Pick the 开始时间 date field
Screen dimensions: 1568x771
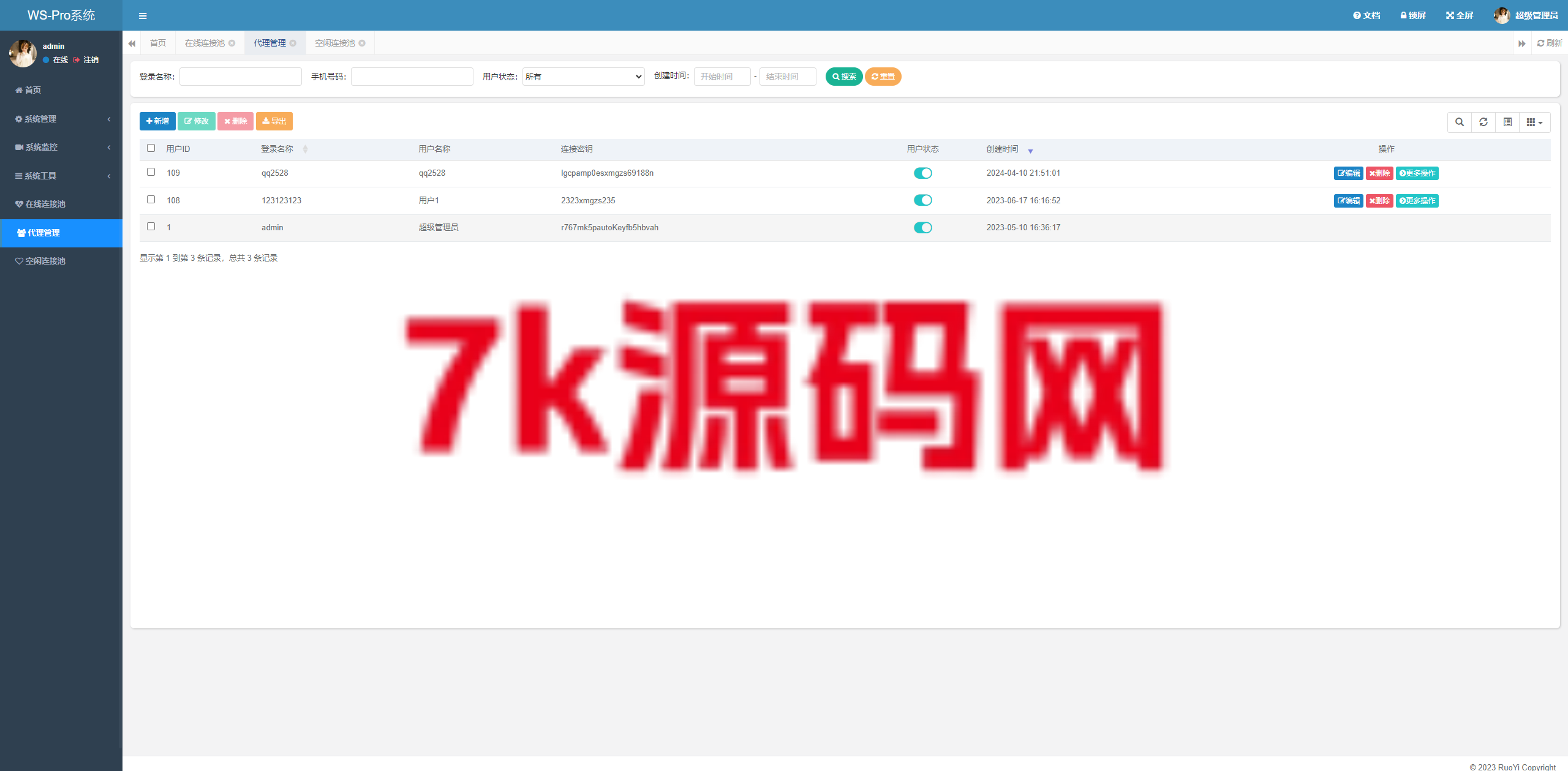tap(722, 77)
